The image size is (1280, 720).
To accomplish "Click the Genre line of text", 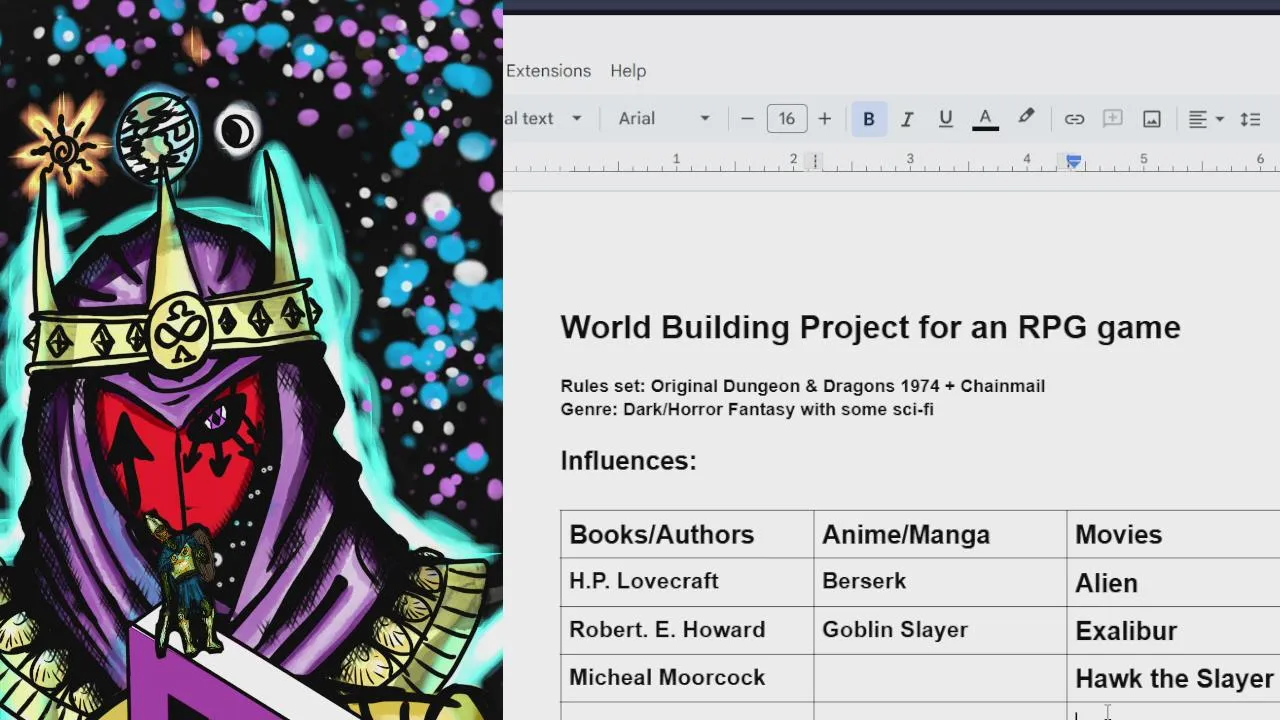I will coord(747,409).
